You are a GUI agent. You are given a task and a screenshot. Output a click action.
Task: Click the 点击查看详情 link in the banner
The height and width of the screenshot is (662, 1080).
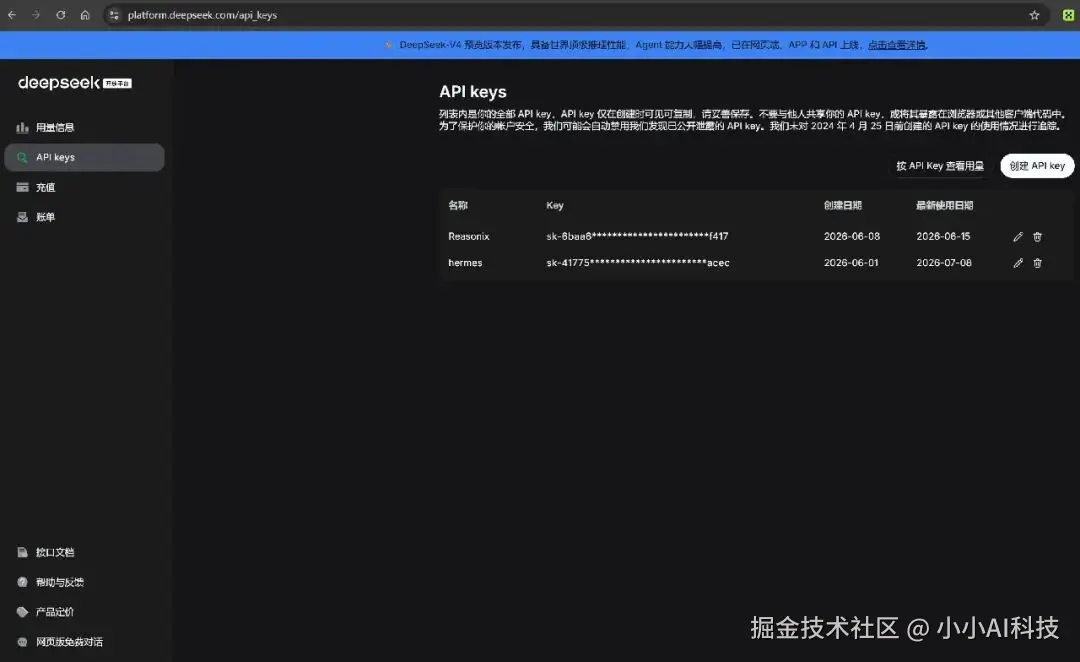coord(897,45)
